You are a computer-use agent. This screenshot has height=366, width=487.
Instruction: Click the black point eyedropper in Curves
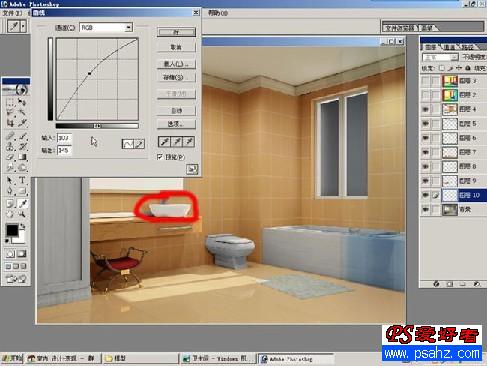click(x=164, y=142)
